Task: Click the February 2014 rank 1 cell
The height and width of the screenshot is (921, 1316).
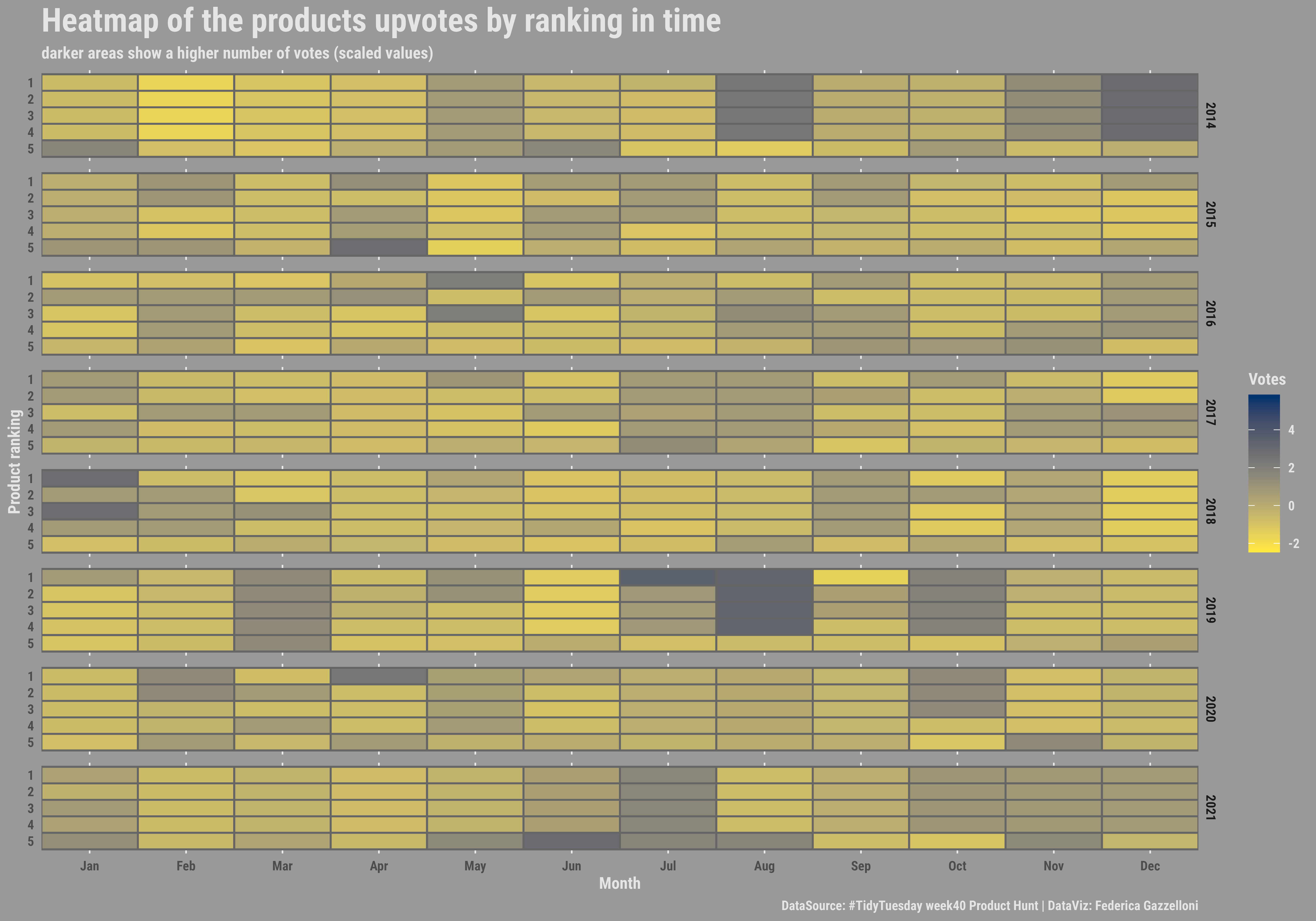Action: (x=186, y=82)
